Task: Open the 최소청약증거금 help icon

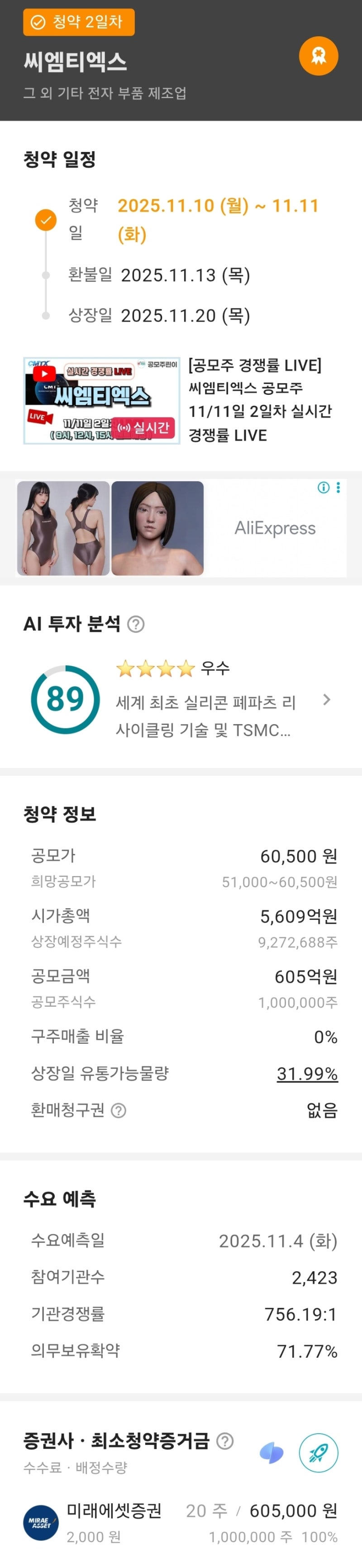Action: click(x=225, y=1441)
